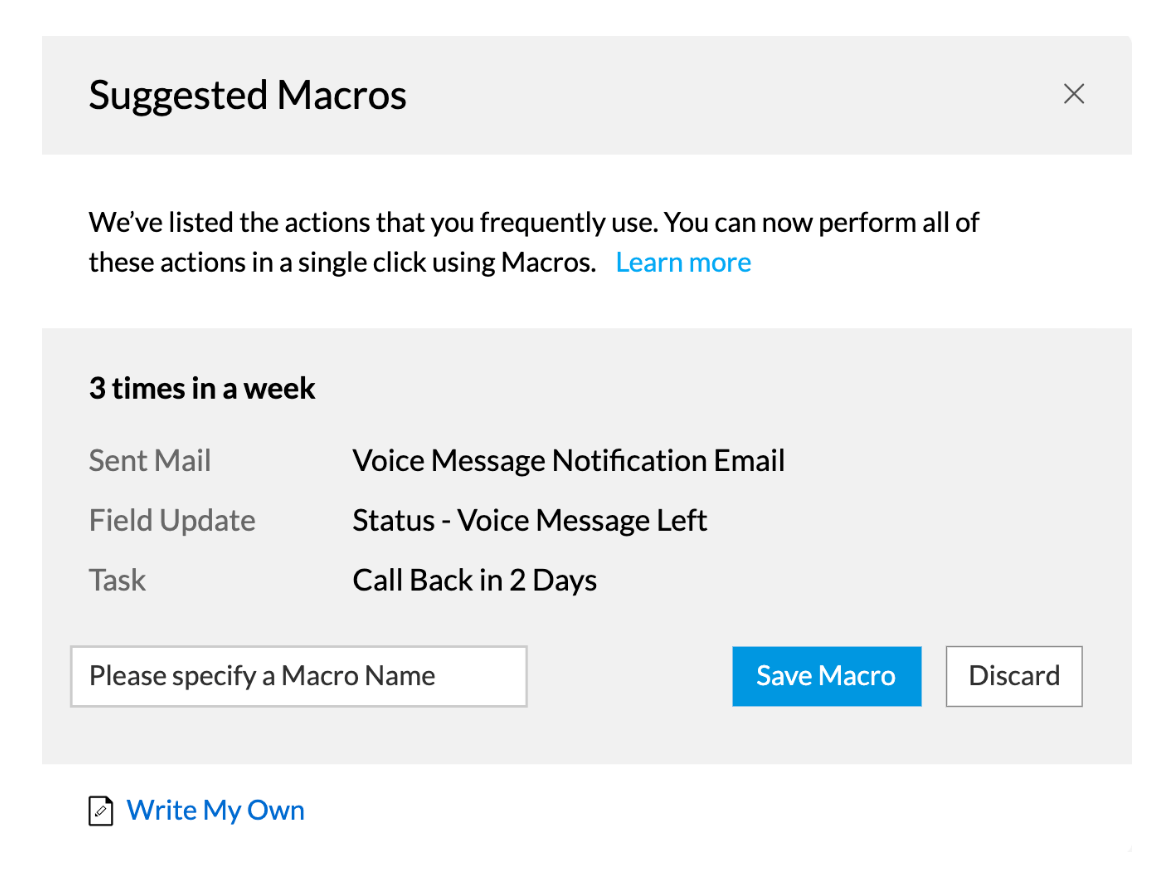The width and height of the screenshot is (1174, 886).
Task: Select Voice Message Notification Email entry
Action: [x=568, y=461]
